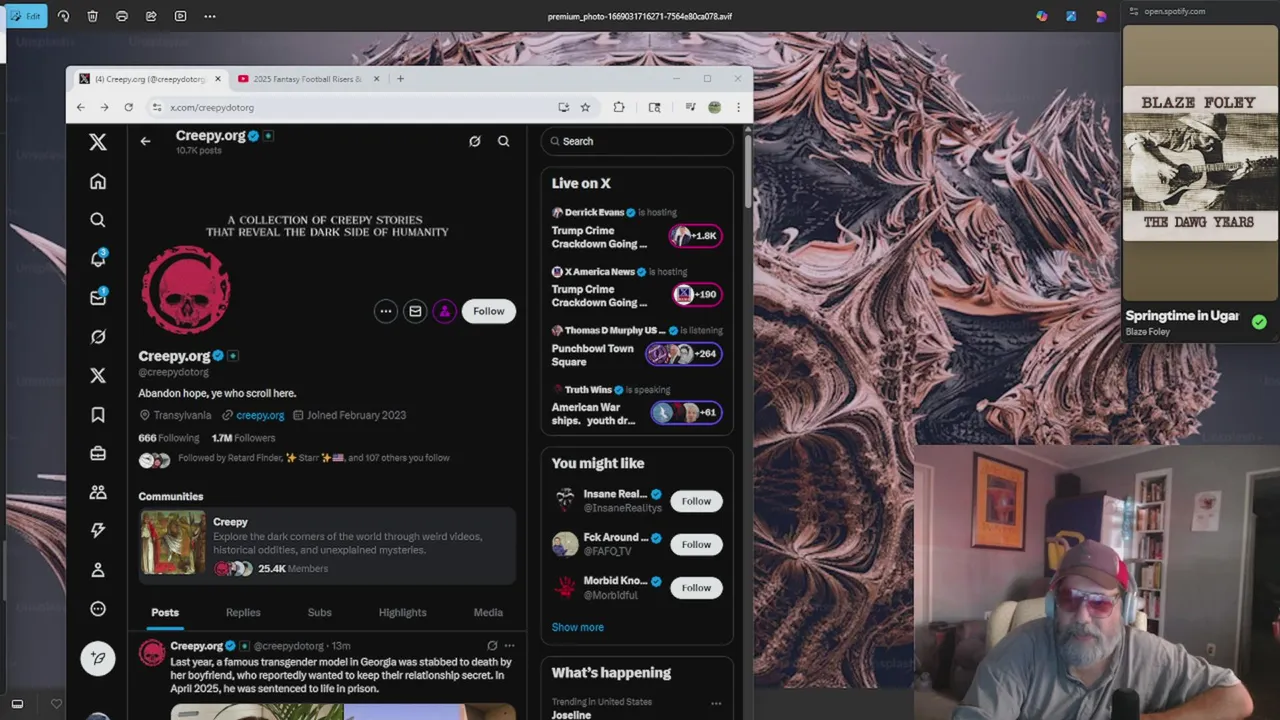Open the Photos app more options ellipsis

(x=209, y=16)
